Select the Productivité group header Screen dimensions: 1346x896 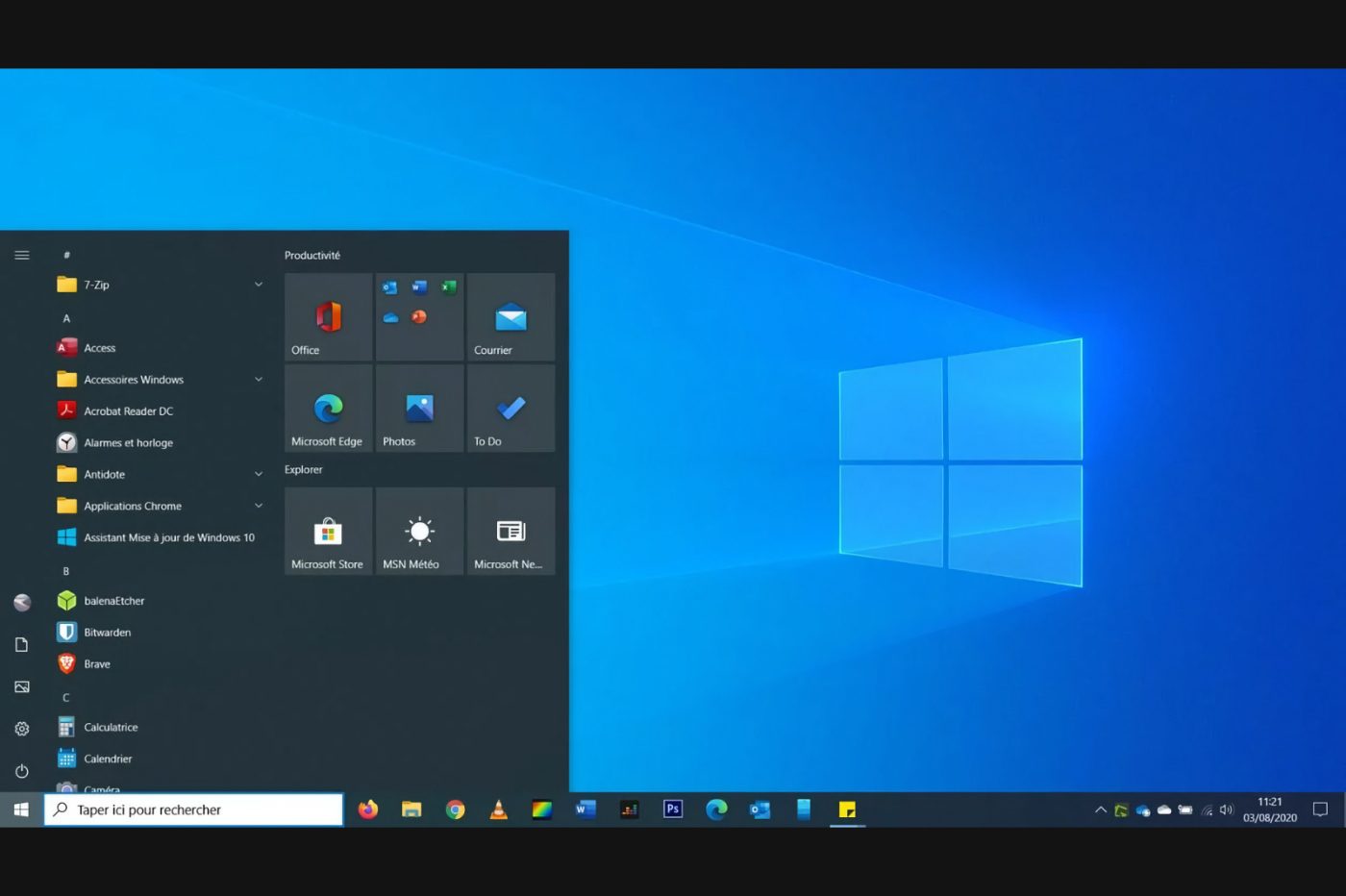[312, 255]
